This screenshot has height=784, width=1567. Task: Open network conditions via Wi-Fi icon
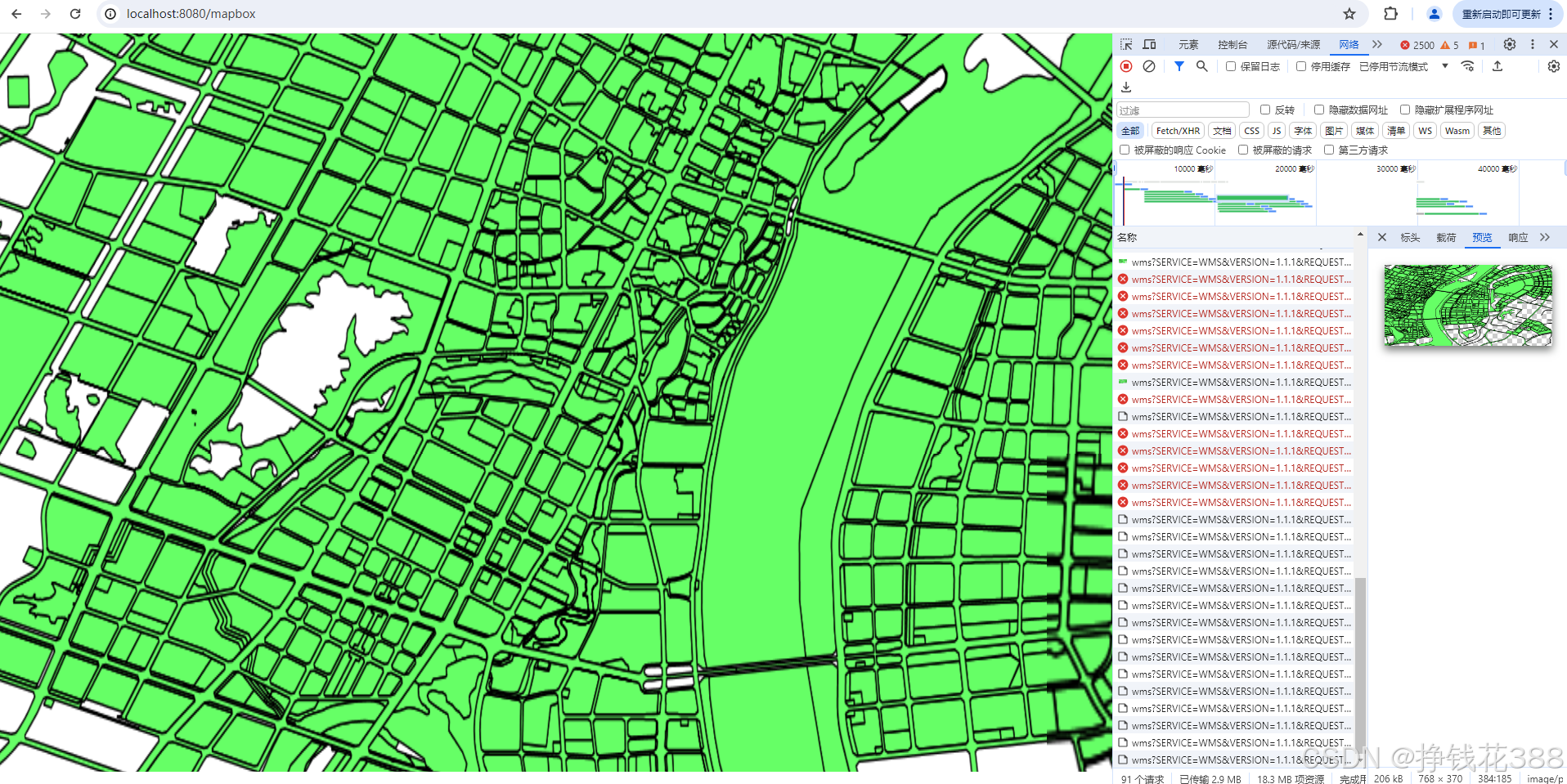pyautogui.click(x=1468, y=65)
